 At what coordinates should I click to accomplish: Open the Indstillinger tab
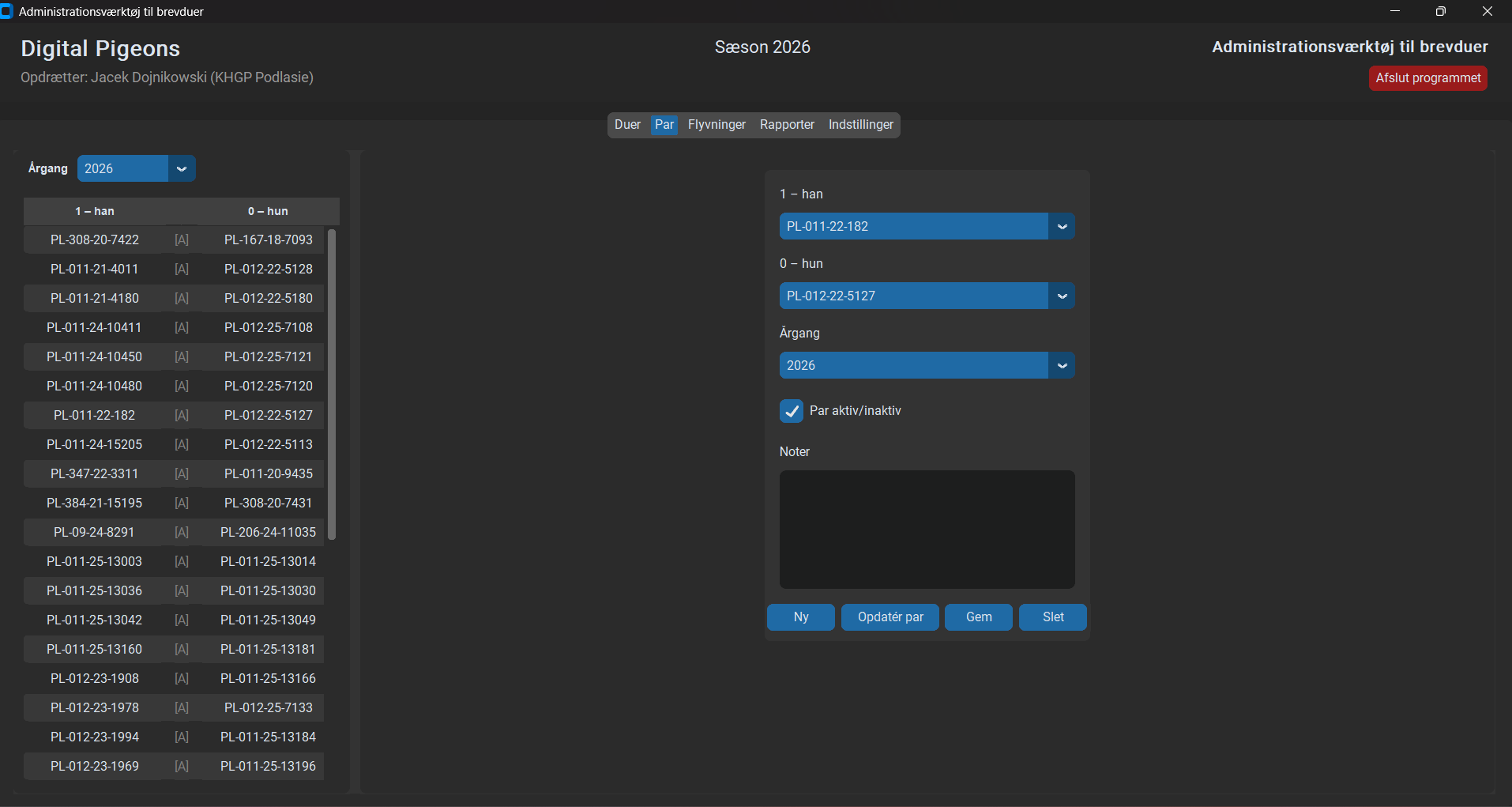860,125
